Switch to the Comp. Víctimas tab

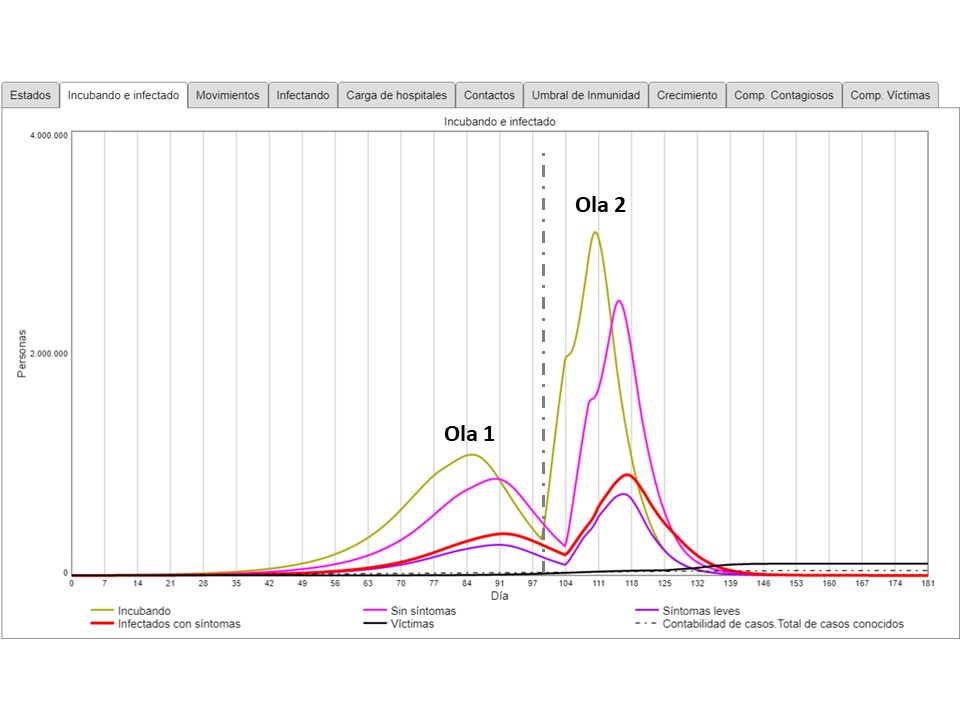click(890, 95)
